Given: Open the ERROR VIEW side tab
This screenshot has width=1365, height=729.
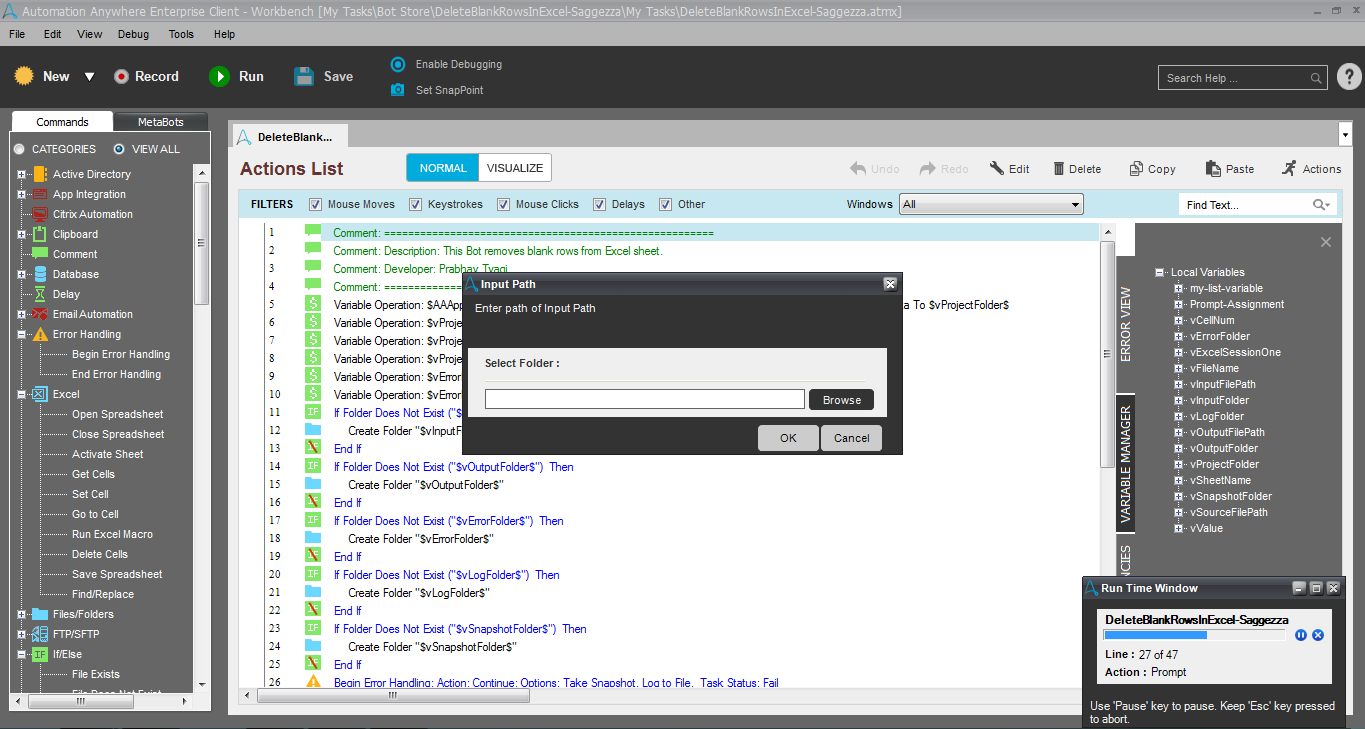Looking at the screenshot, I should 1125,325.
